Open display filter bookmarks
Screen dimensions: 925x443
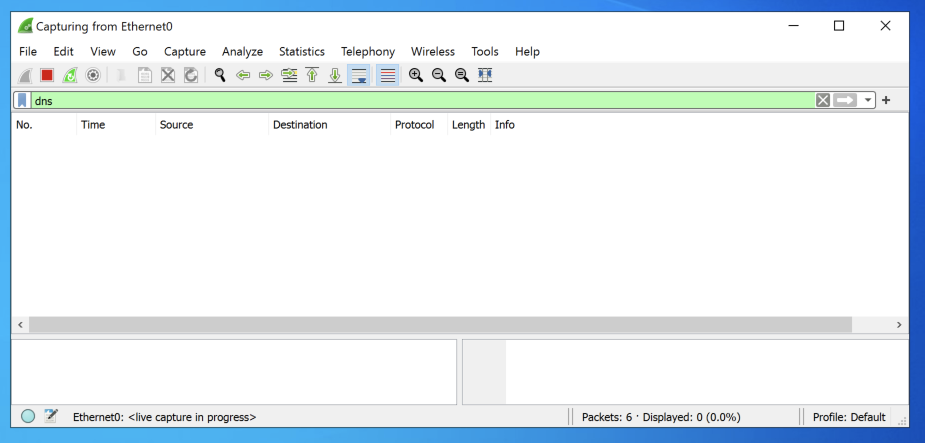pyautogui.click(x=22, y=100)
